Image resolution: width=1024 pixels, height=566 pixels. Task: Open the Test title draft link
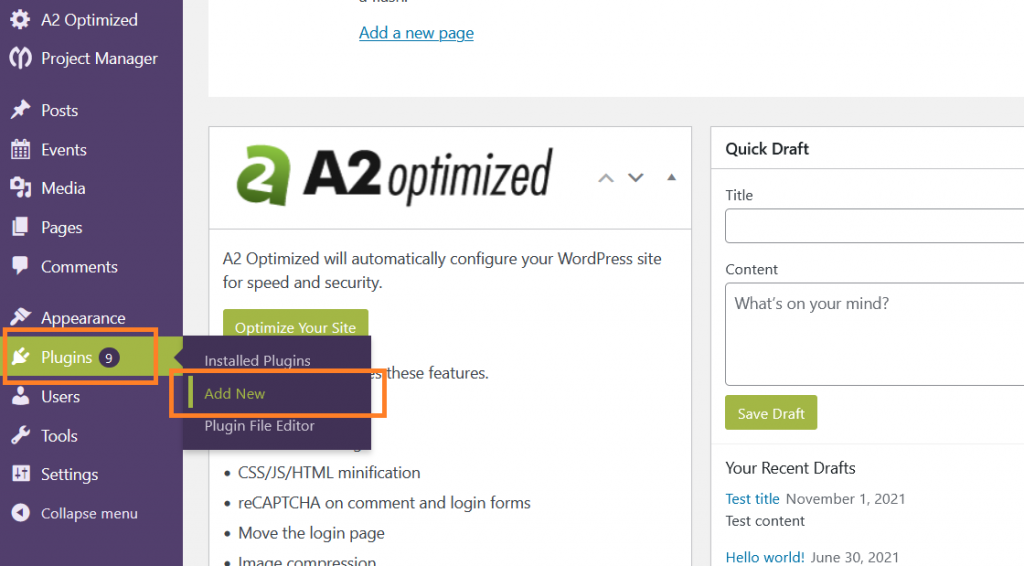tap(752, 499)
